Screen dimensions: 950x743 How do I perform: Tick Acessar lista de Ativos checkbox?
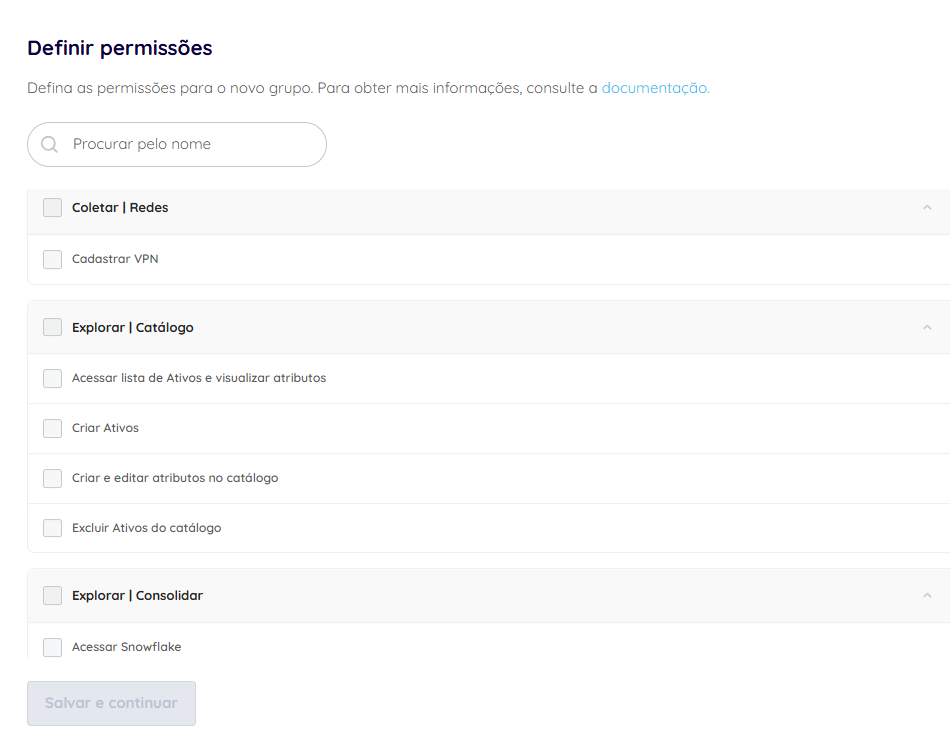click(53, 378)
